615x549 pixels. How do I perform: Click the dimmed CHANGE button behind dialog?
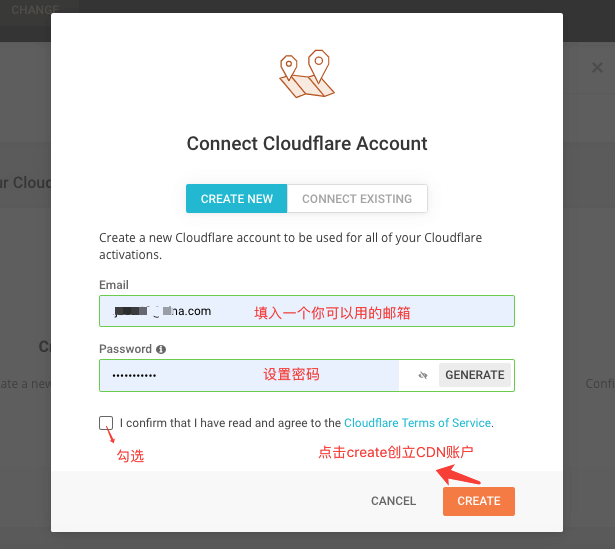coord(35,9)
